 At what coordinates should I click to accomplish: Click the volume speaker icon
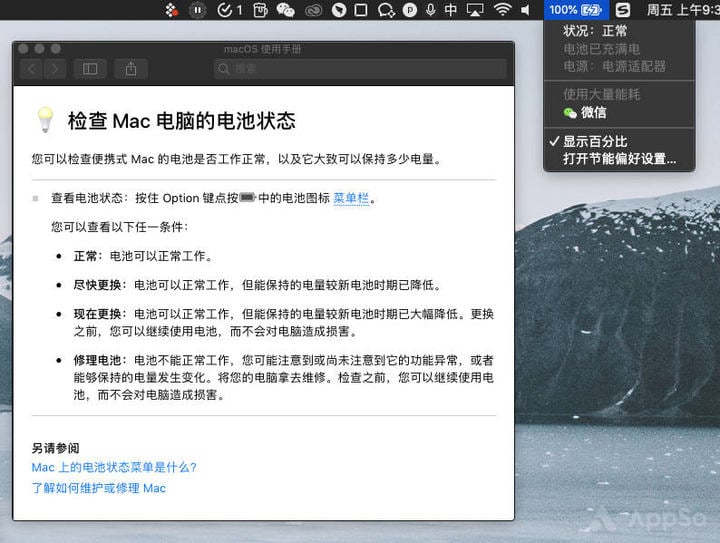coord(525,10)
